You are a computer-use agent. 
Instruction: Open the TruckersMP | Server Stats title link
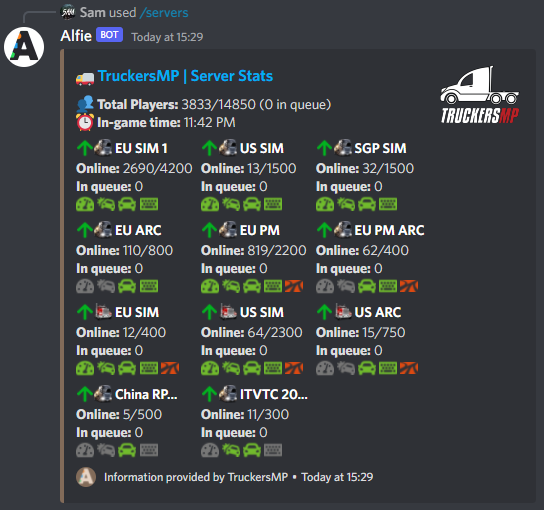point(185,76)
